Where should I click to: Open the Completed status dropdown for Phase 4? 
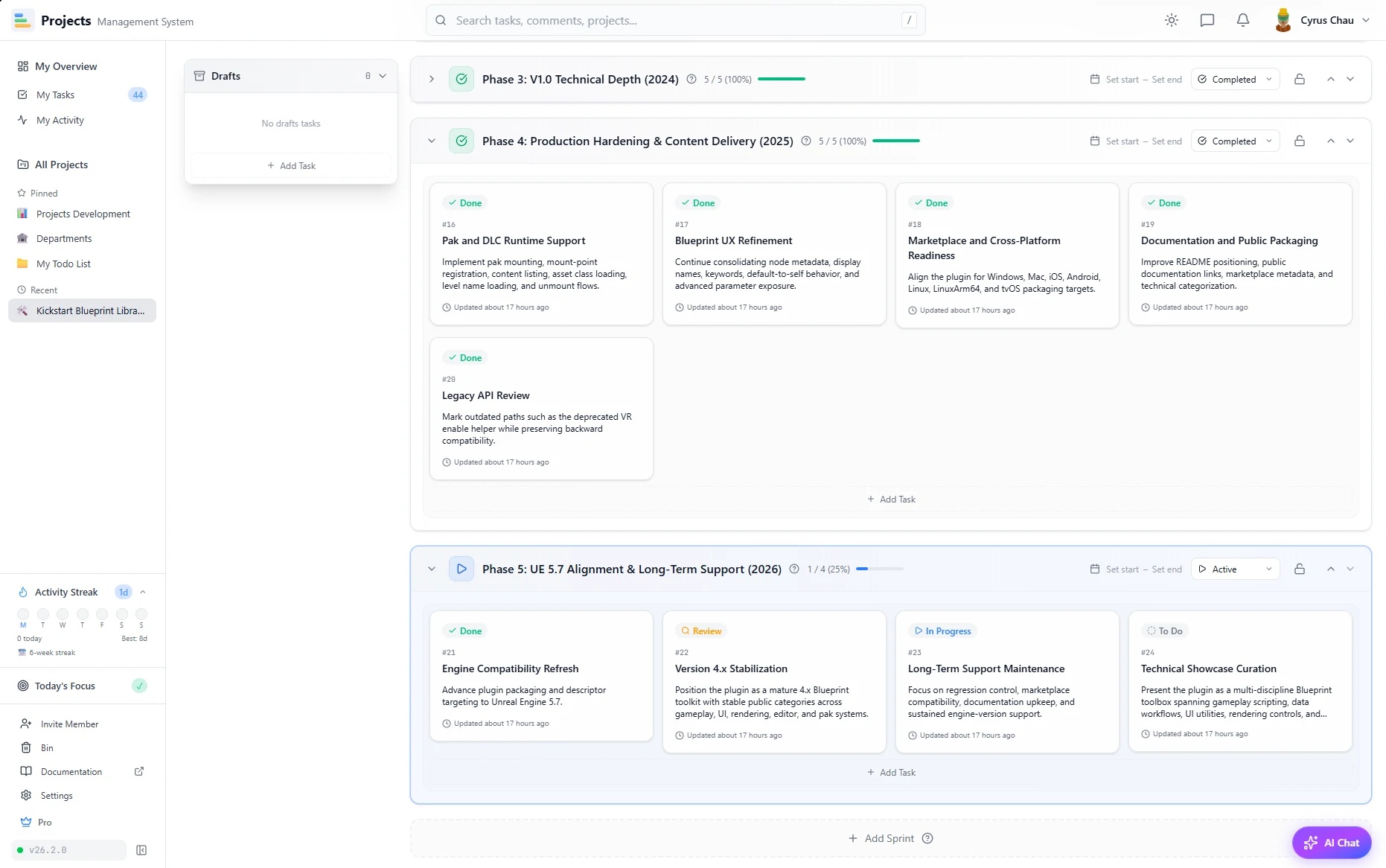[1234, 141]
